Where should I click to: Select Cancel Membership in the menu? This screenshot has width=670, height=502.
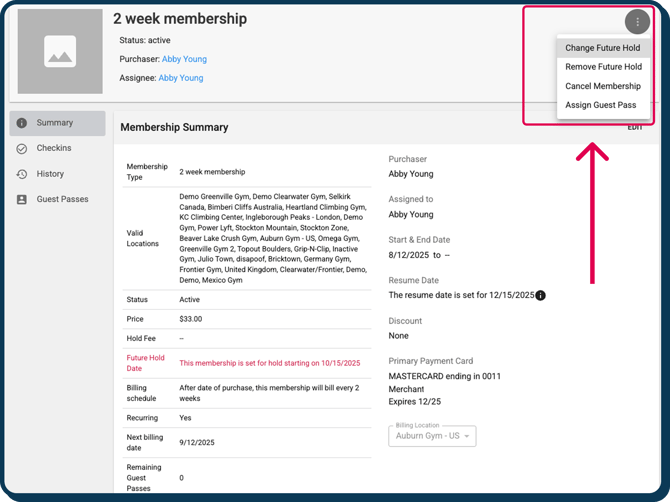602,86
